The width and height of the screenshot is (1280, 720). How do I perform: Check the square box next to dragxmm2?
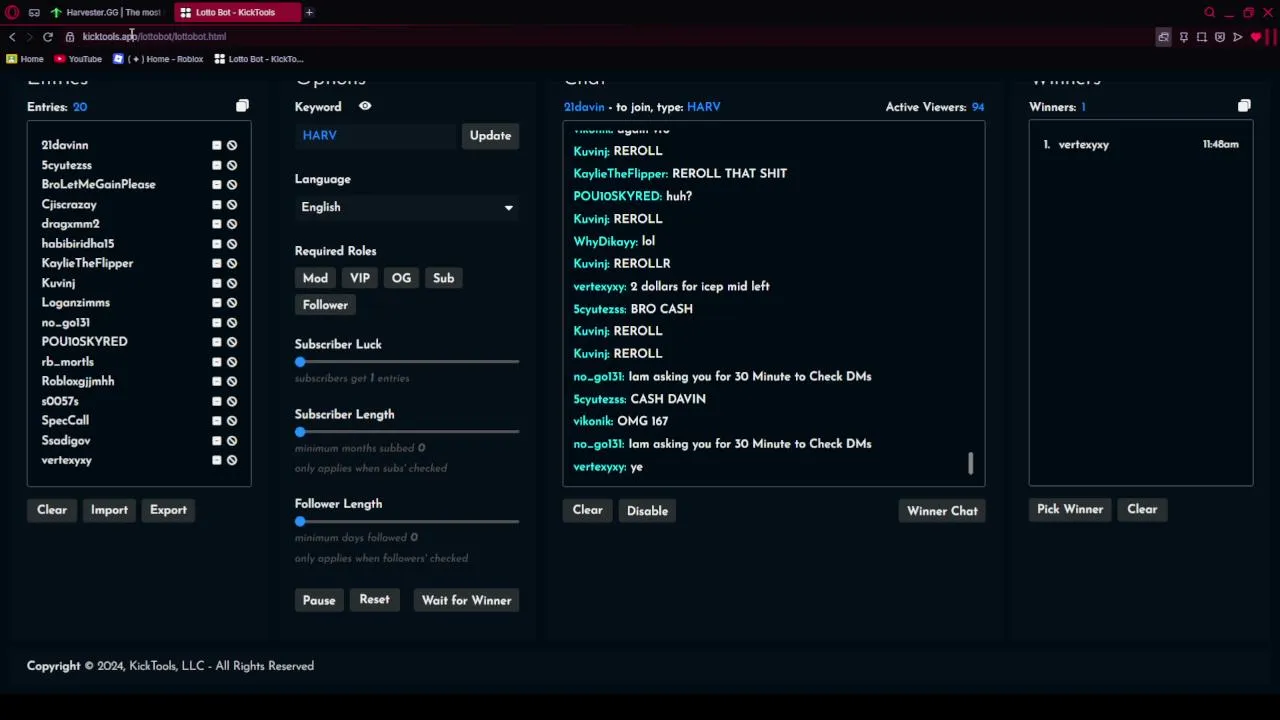(x=216, y=224)
